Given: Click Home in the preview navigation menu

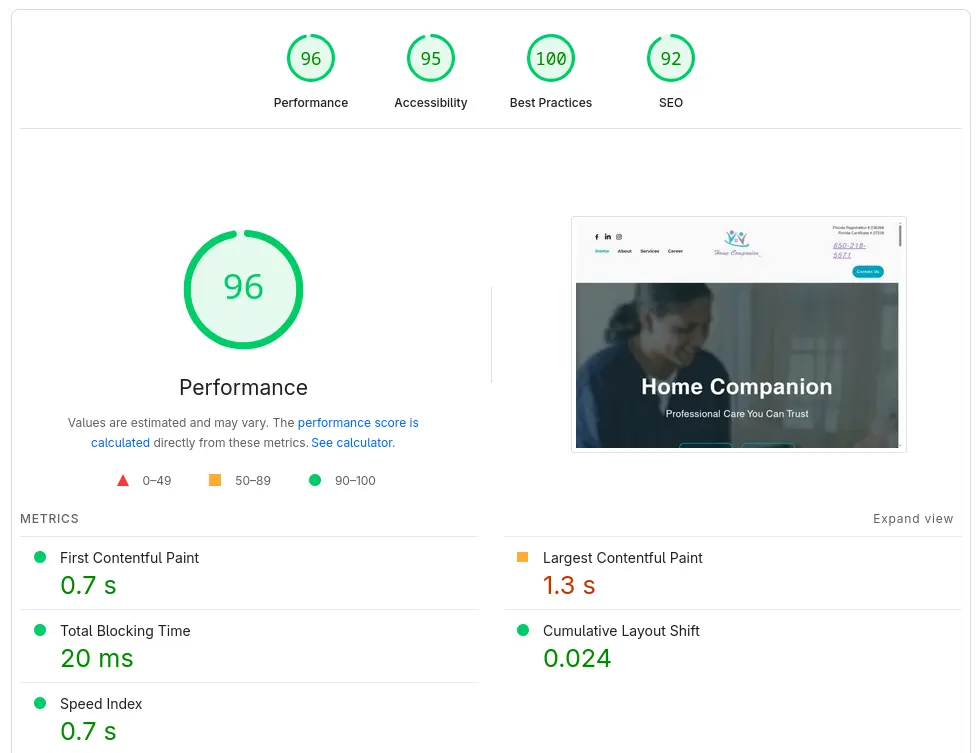Looking at the screenshot, I should [602, 251].
